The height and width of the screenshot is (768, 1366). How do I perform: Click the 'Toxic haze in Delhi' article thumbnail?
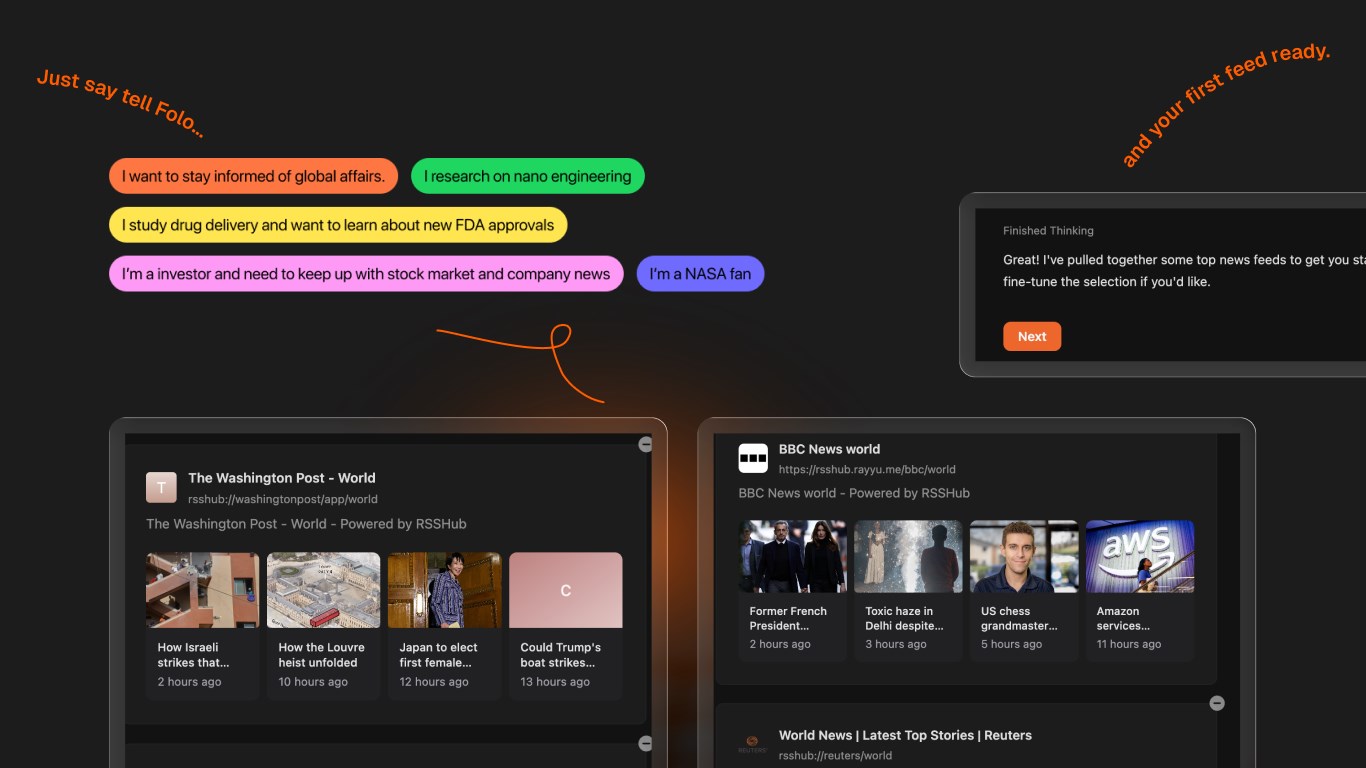(908, 555)
